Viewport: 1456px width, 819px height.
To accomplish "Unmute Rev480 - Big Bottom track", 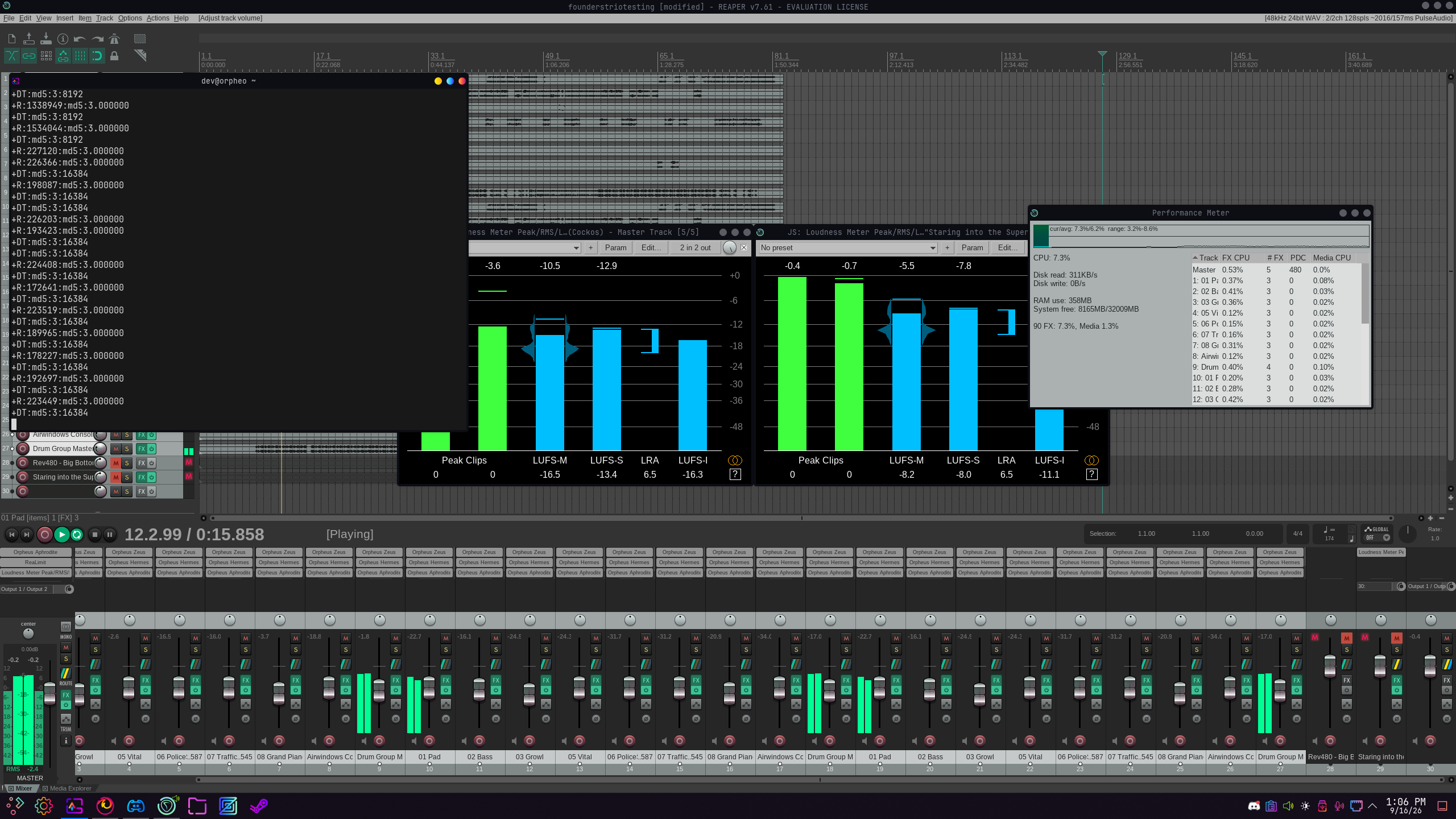I will coord(115,463).
